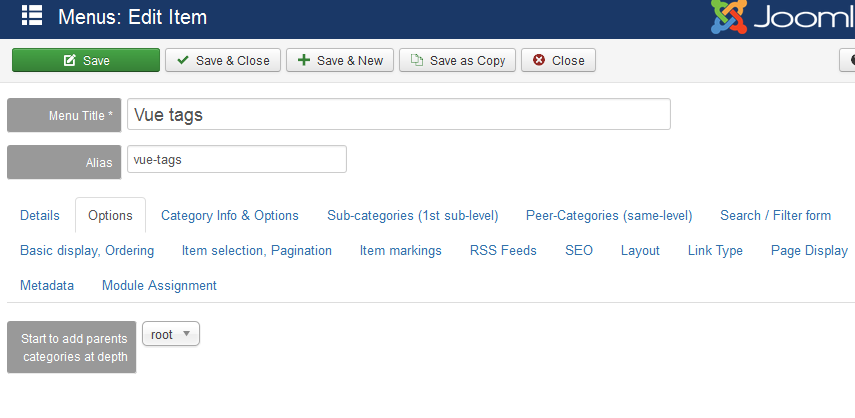The width and height of the screenshot is (855, 418).
Task: Select Sub-categories (1st sub-level) tab
Action: [413, 215]
